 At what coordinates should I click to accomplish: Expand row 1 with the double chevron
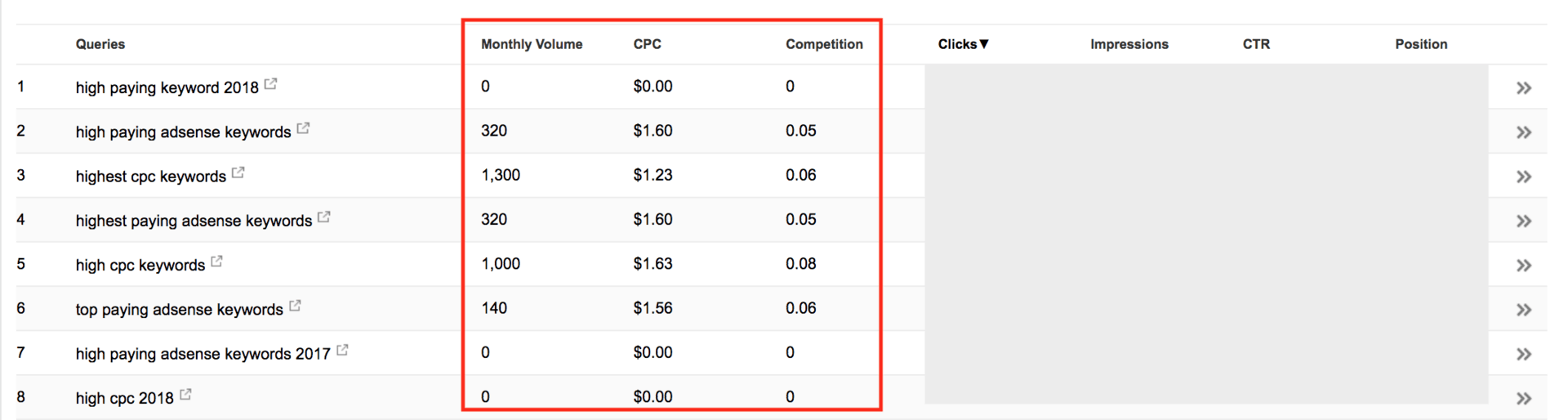(1524, 87)
